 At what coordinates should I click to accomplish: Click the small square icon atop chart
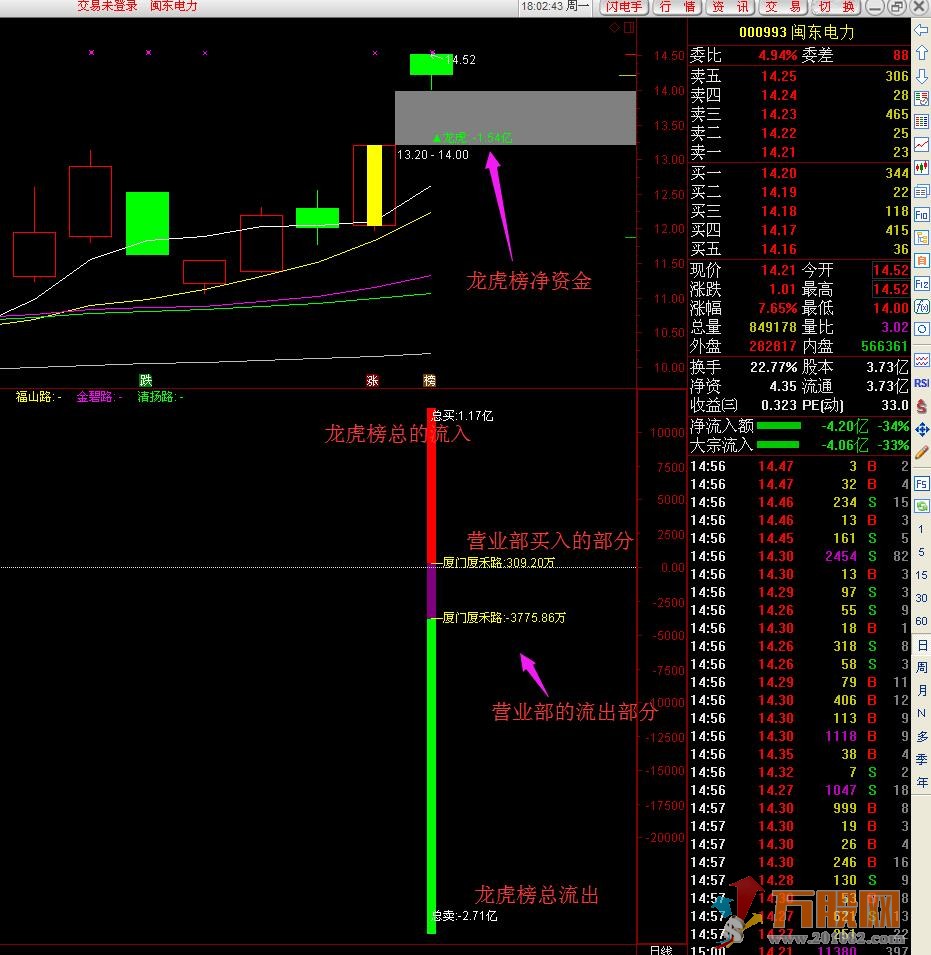tap(628, 27)
